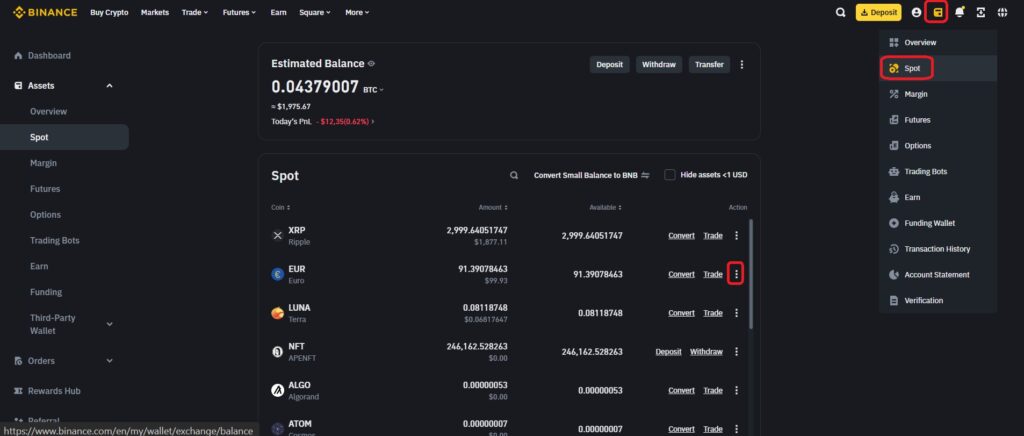Click the wallet icon in top bar

coord(937,12)
